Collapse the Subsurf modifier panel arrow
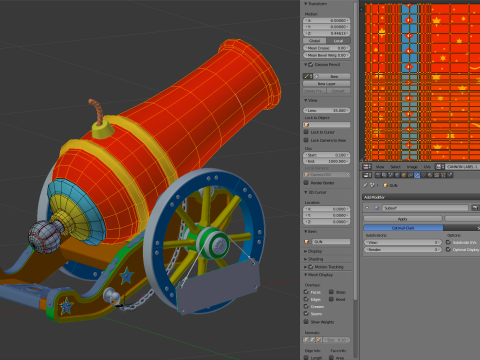 point(367,208)
